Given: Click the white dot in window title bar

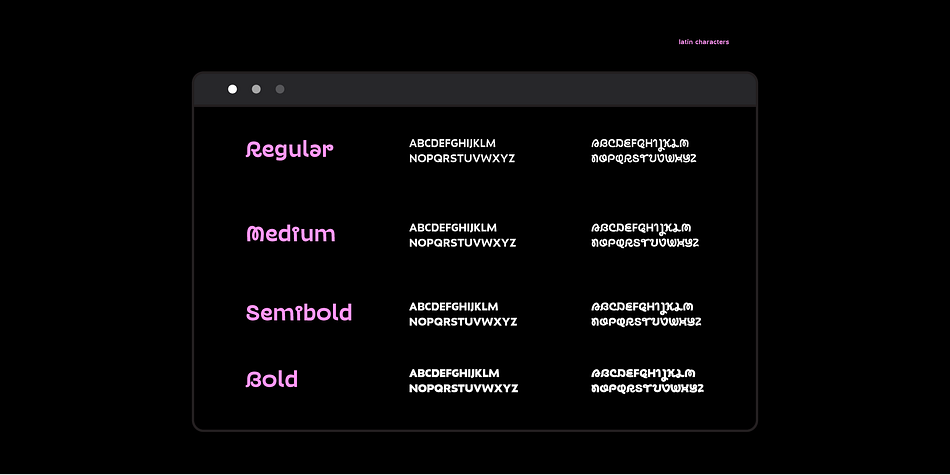Looking at the screenshot, I should tap(232, 89).
